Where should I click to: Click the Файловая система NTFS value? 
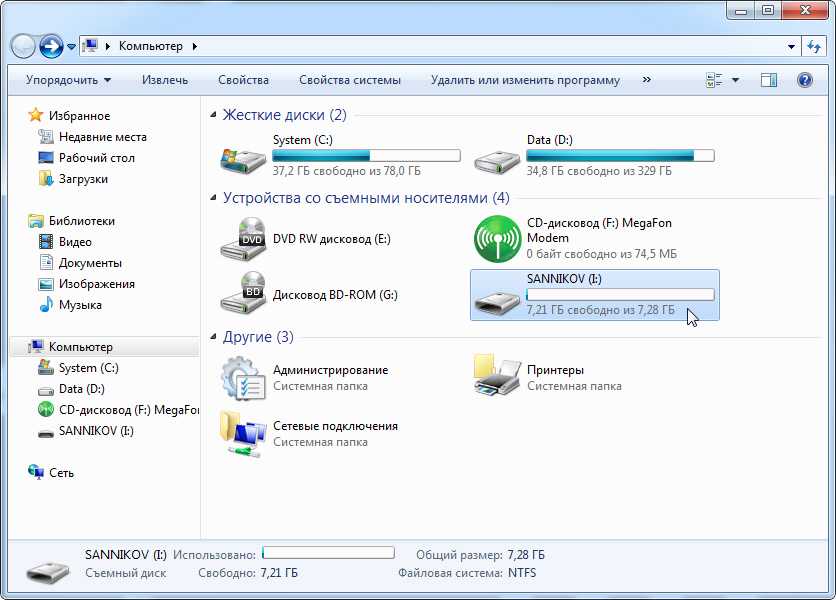[522, 573]
